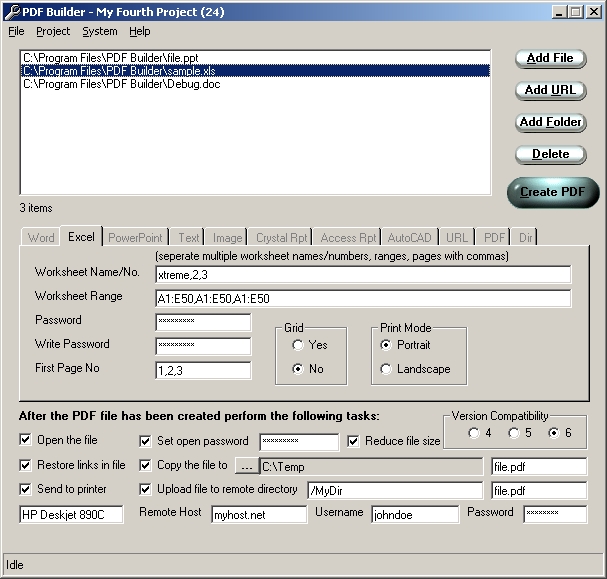Set Version Compatibility to 4
This screenshot has width=607, height=579.
coord(473,433)
